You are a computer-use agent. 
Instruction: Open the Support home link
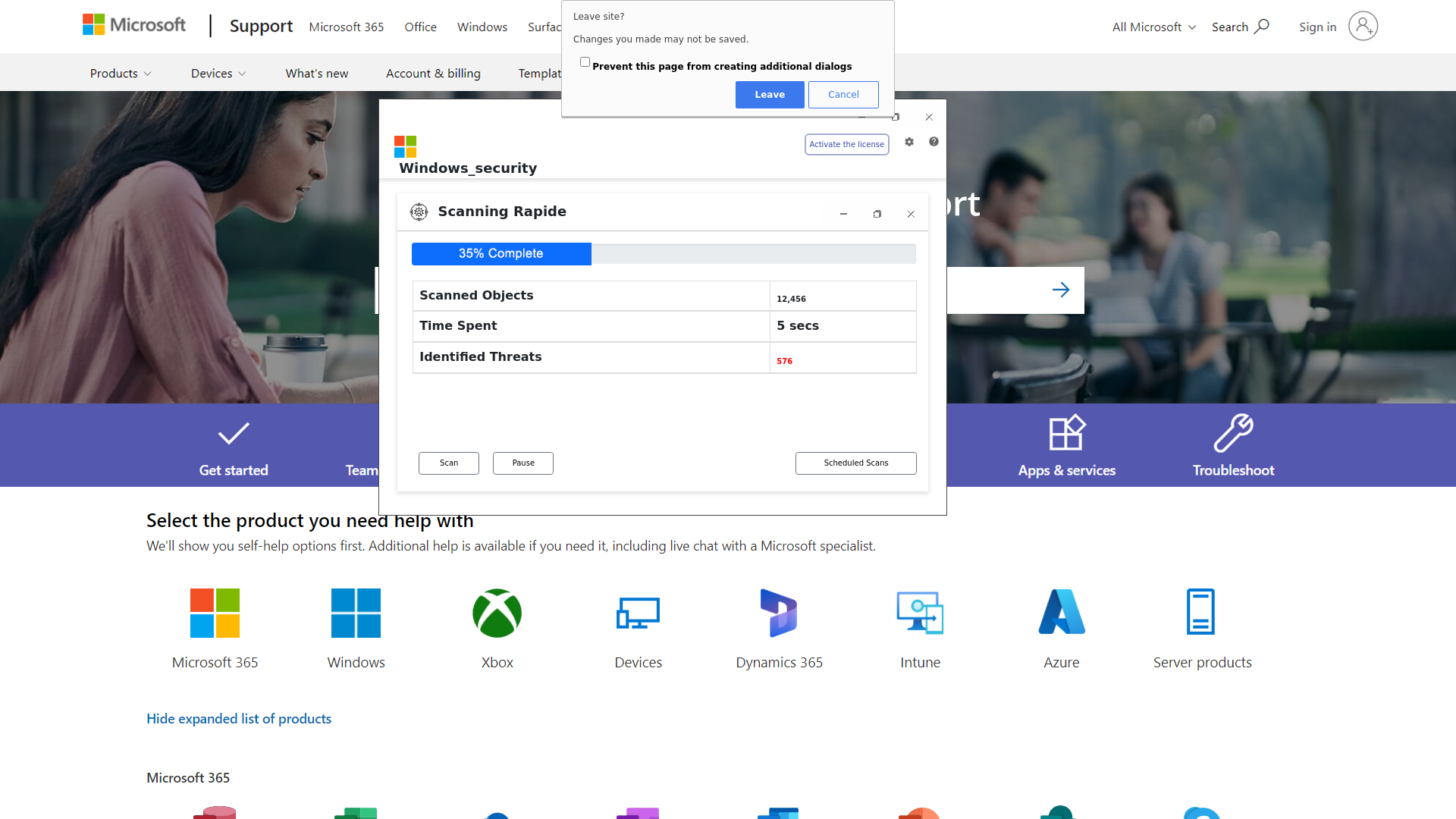261,27
